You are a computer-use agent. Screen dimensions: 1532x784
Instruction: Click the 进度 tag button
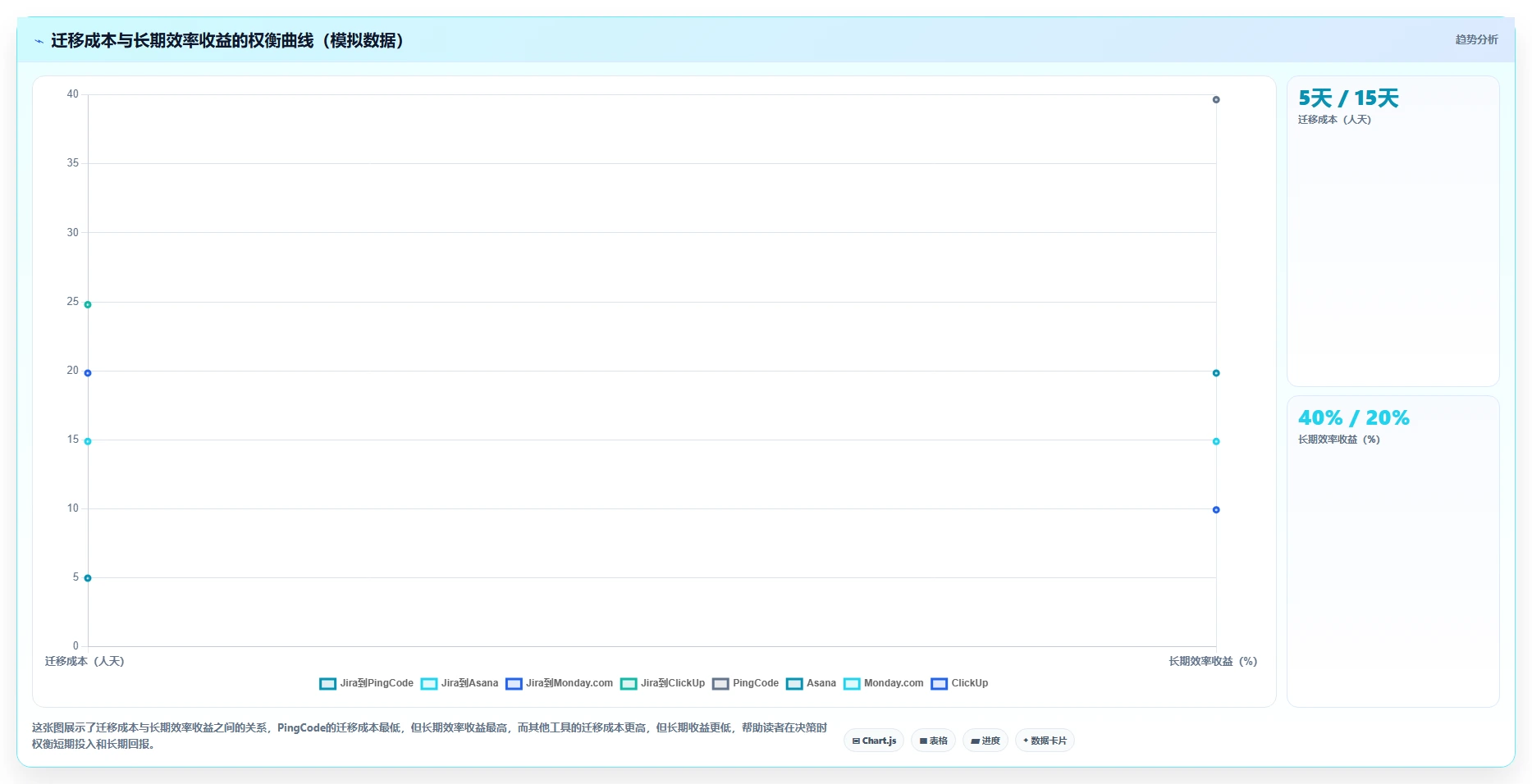(x=986, y=741)
